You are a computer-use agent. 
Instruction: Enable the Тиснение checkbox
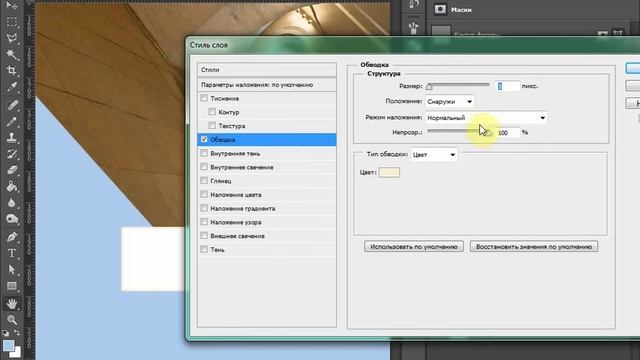(204, 98)
